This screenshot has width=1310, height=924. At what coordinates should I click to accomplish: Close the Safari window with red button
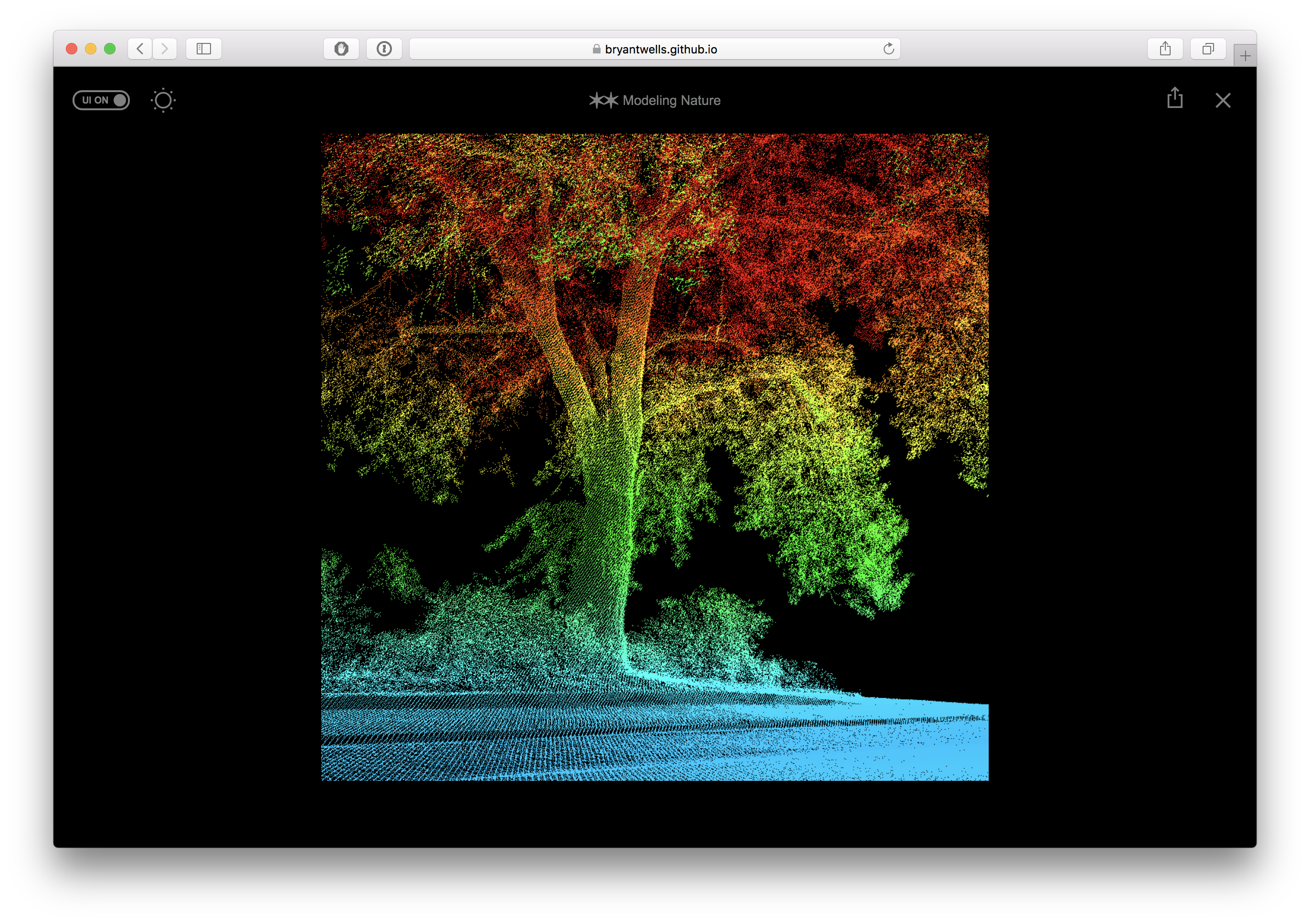tap(72, 49)
